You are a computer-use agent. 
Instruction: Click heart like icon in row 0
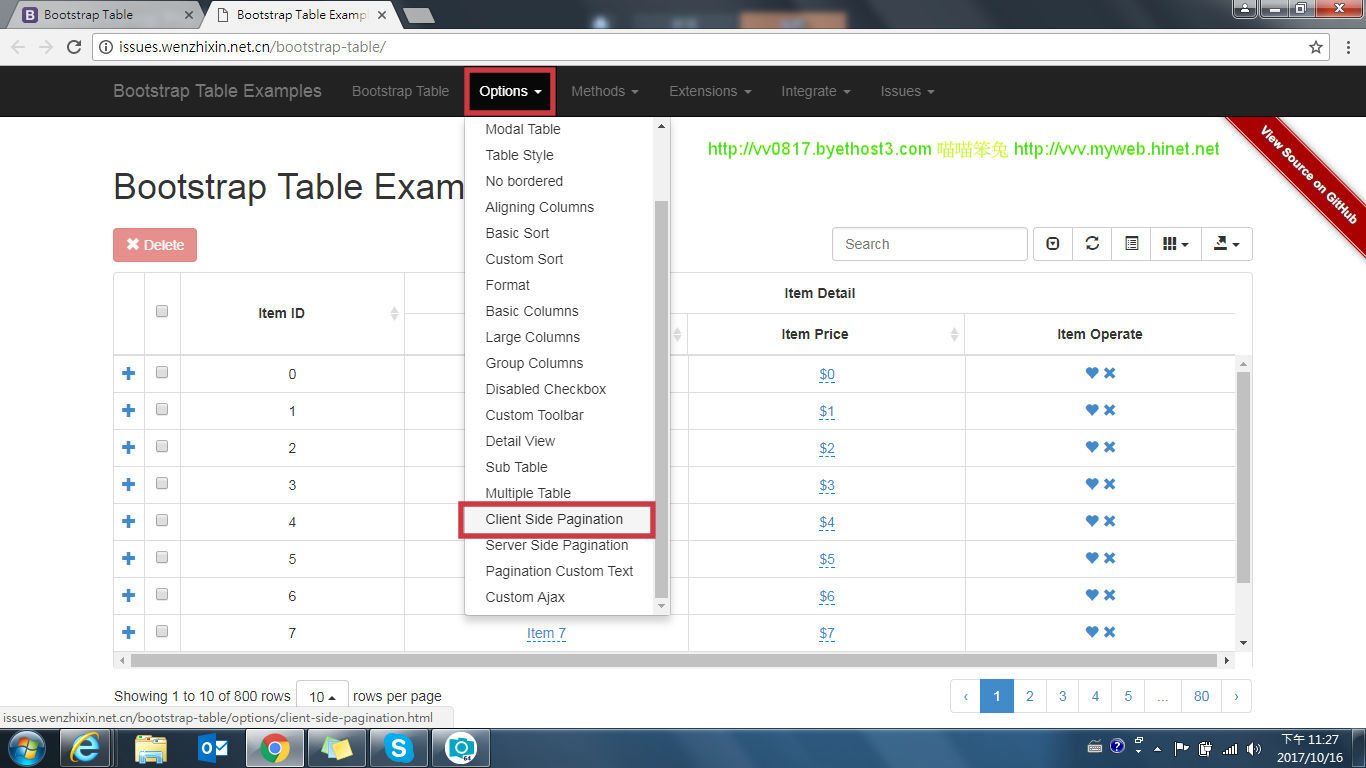click(1092, 373)
